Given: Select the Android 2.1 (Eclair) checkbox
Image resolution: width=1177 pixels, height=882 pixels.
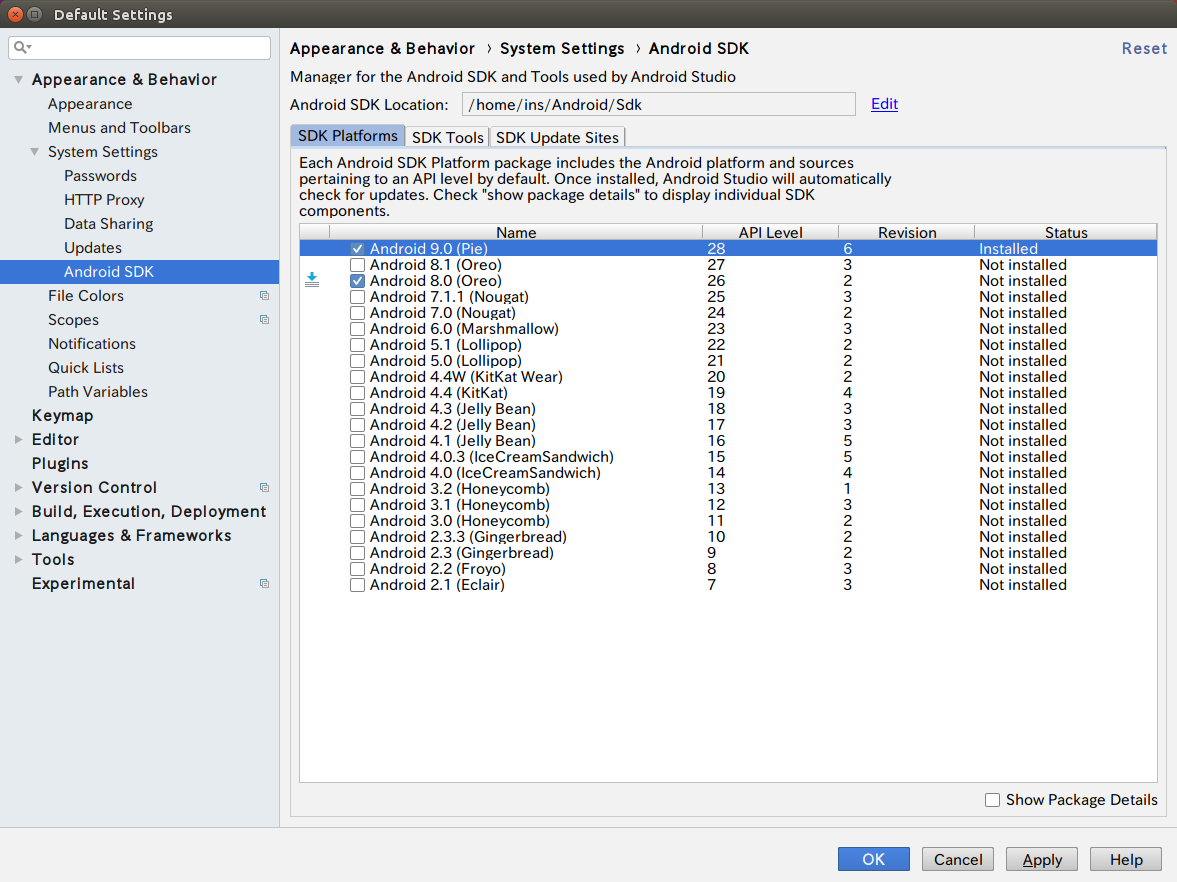Looking at the screenshot, I should (357, 585).
